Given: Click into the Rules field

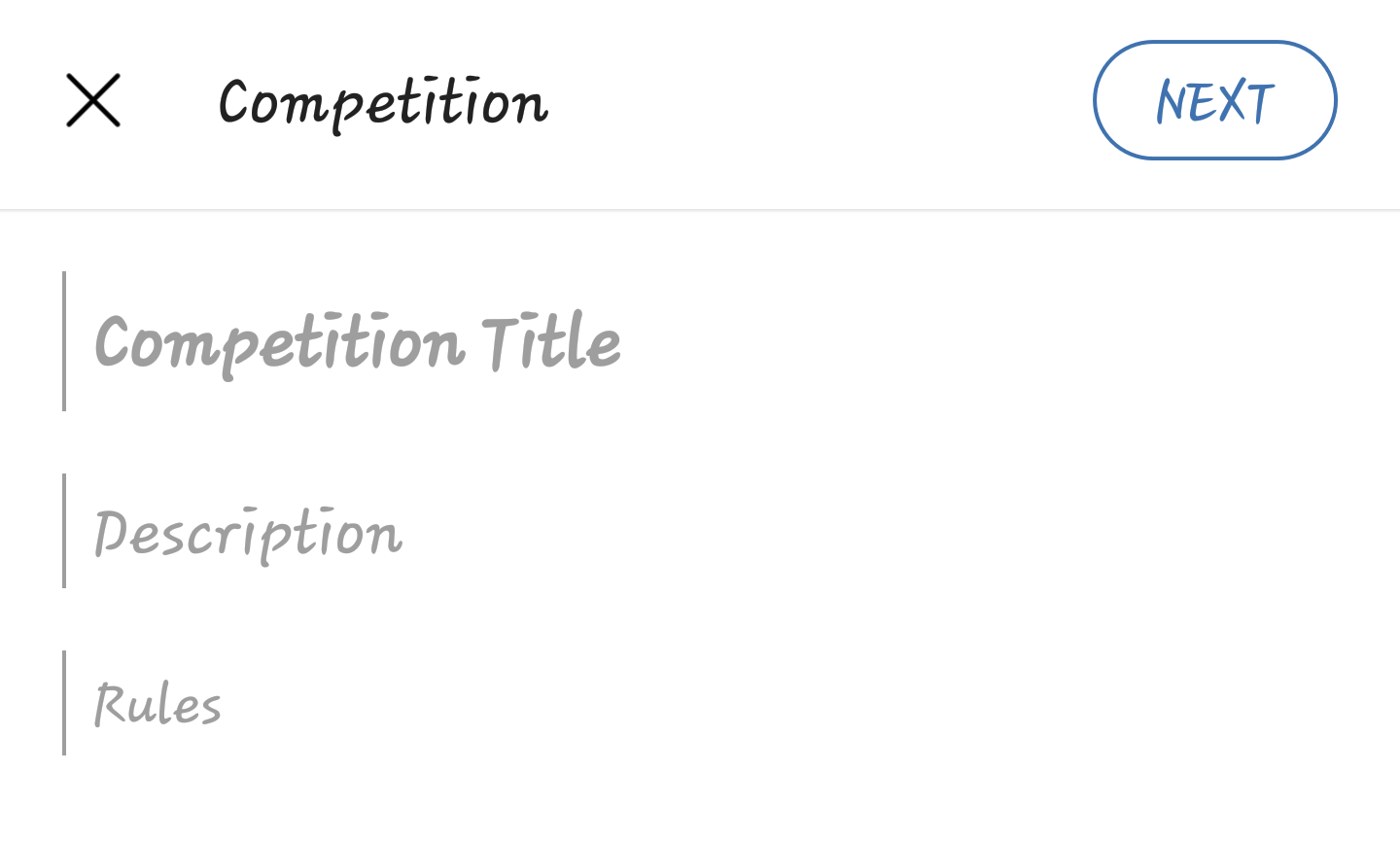Looking at the screenshot, I should coord(700,703).
